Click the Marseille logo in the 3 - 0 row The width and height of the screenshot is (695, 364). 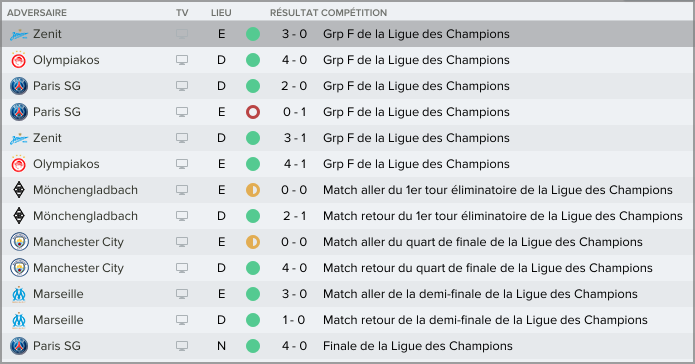19,294
